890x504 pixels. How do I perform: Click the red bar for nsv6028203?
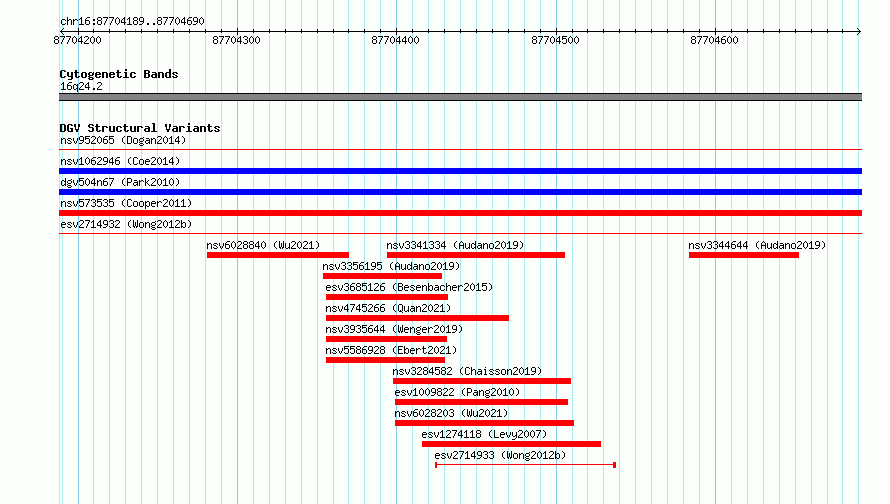[485, 423]
